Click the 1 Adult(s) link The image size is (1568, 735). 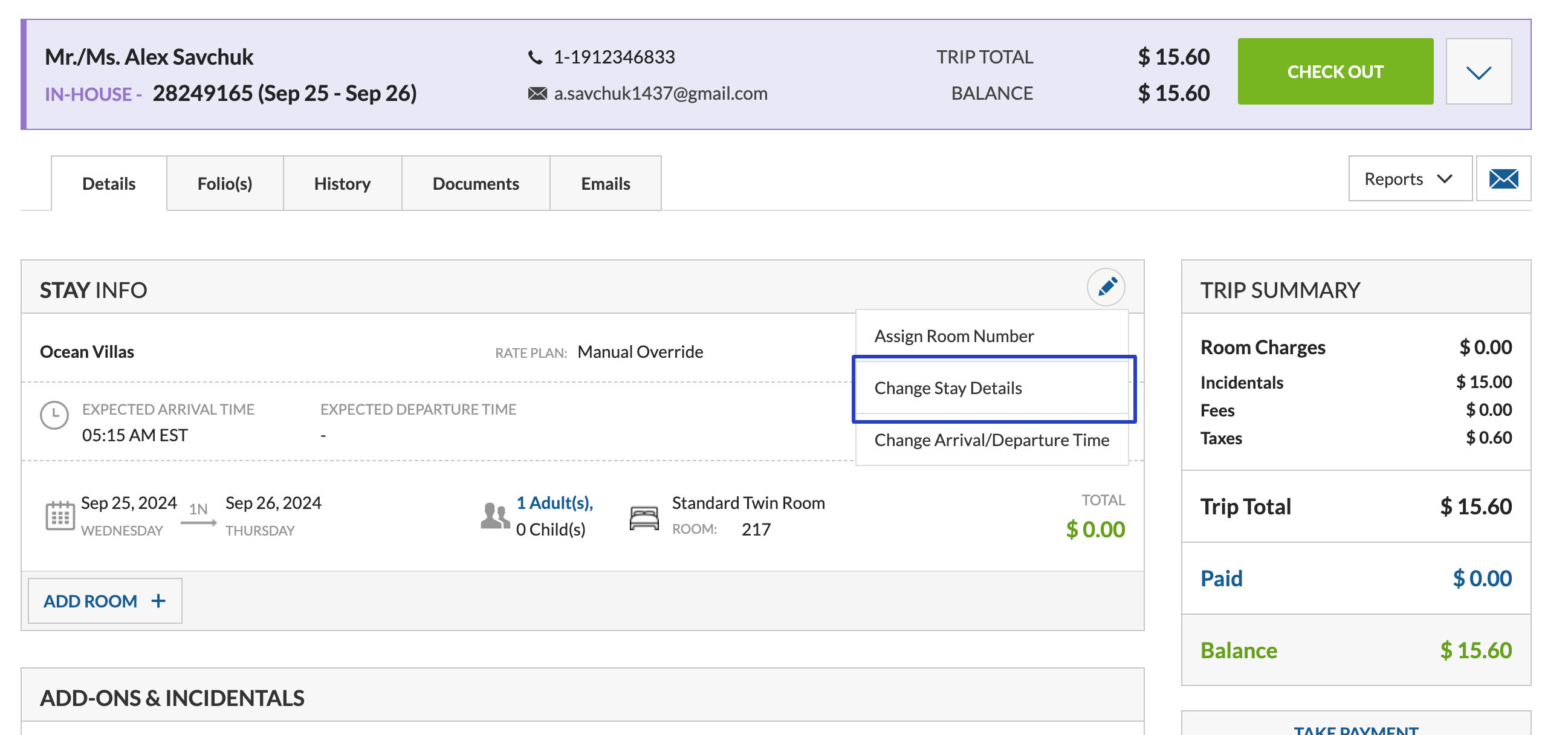[x=554, y=502]
